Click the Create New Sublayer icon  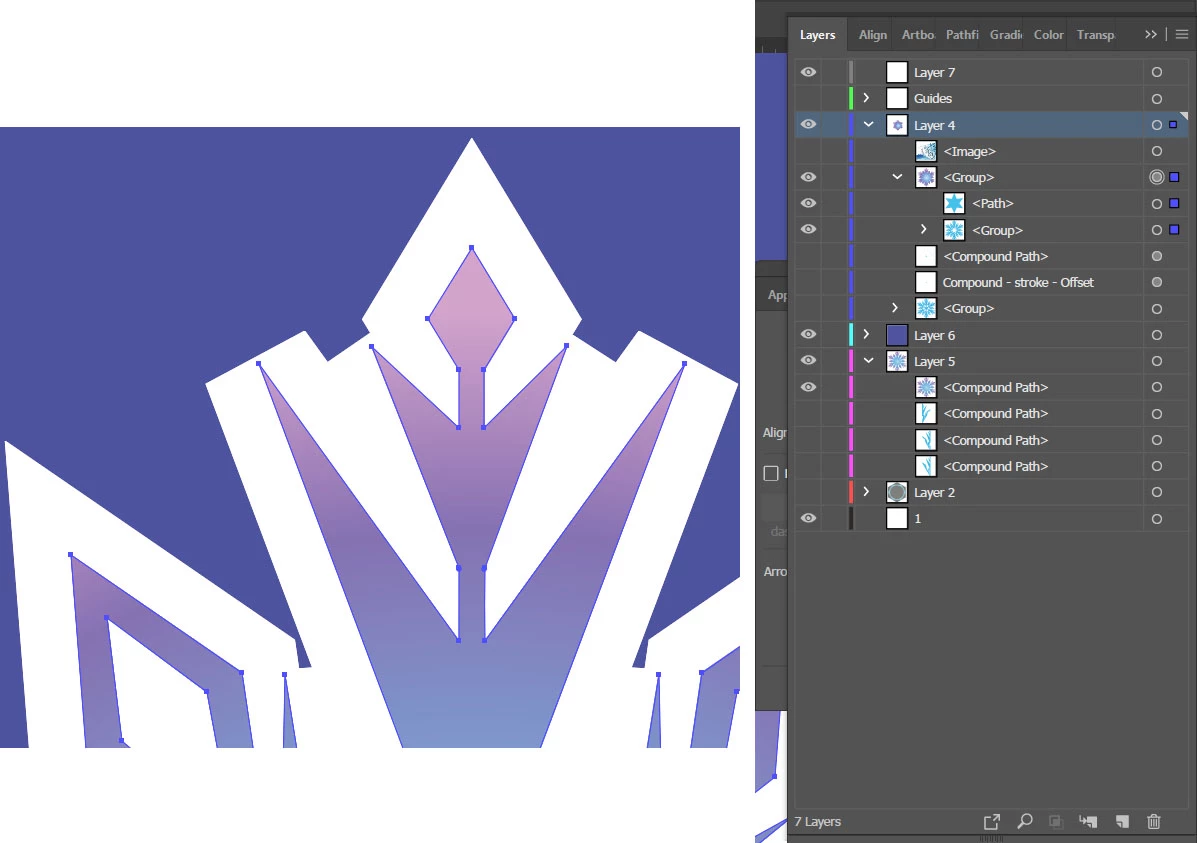click(x=1088, y=822)
